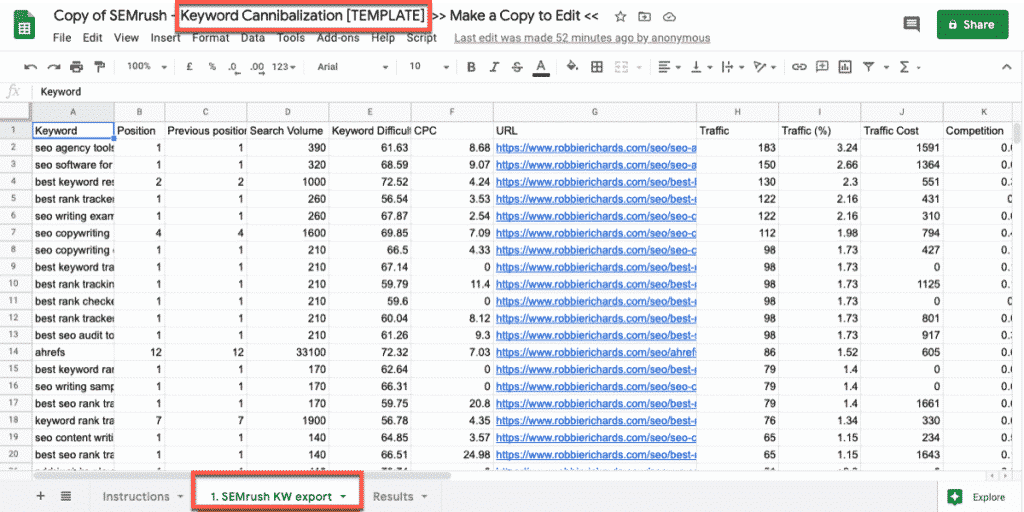Viewport: 1024px width, 512px height.
Task: Toggle bold formatting
Action: coord(469,67)
